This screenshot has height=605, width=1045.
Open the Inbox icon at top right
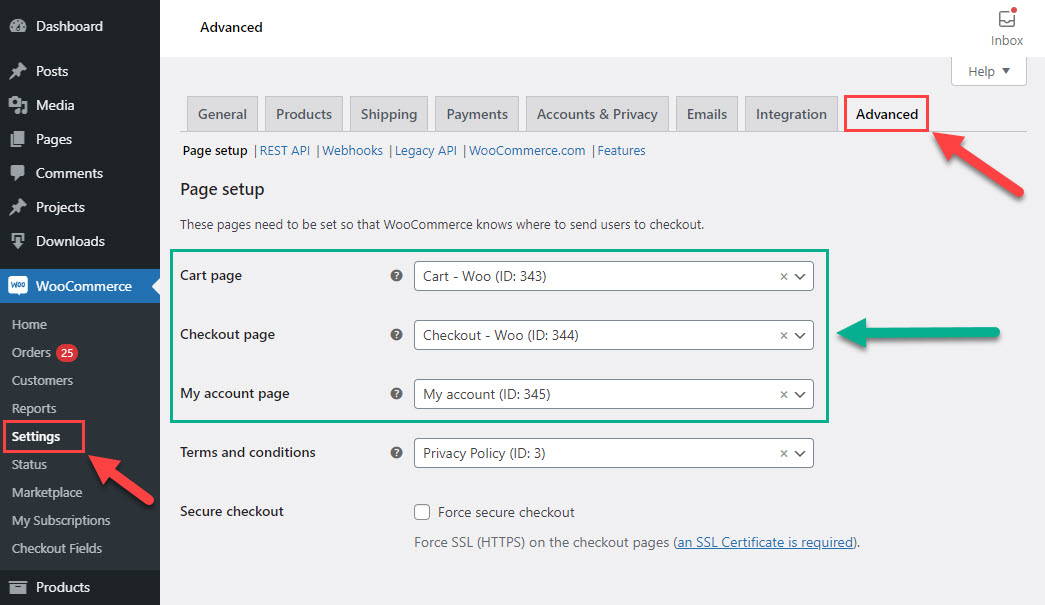pos(1006,19)
